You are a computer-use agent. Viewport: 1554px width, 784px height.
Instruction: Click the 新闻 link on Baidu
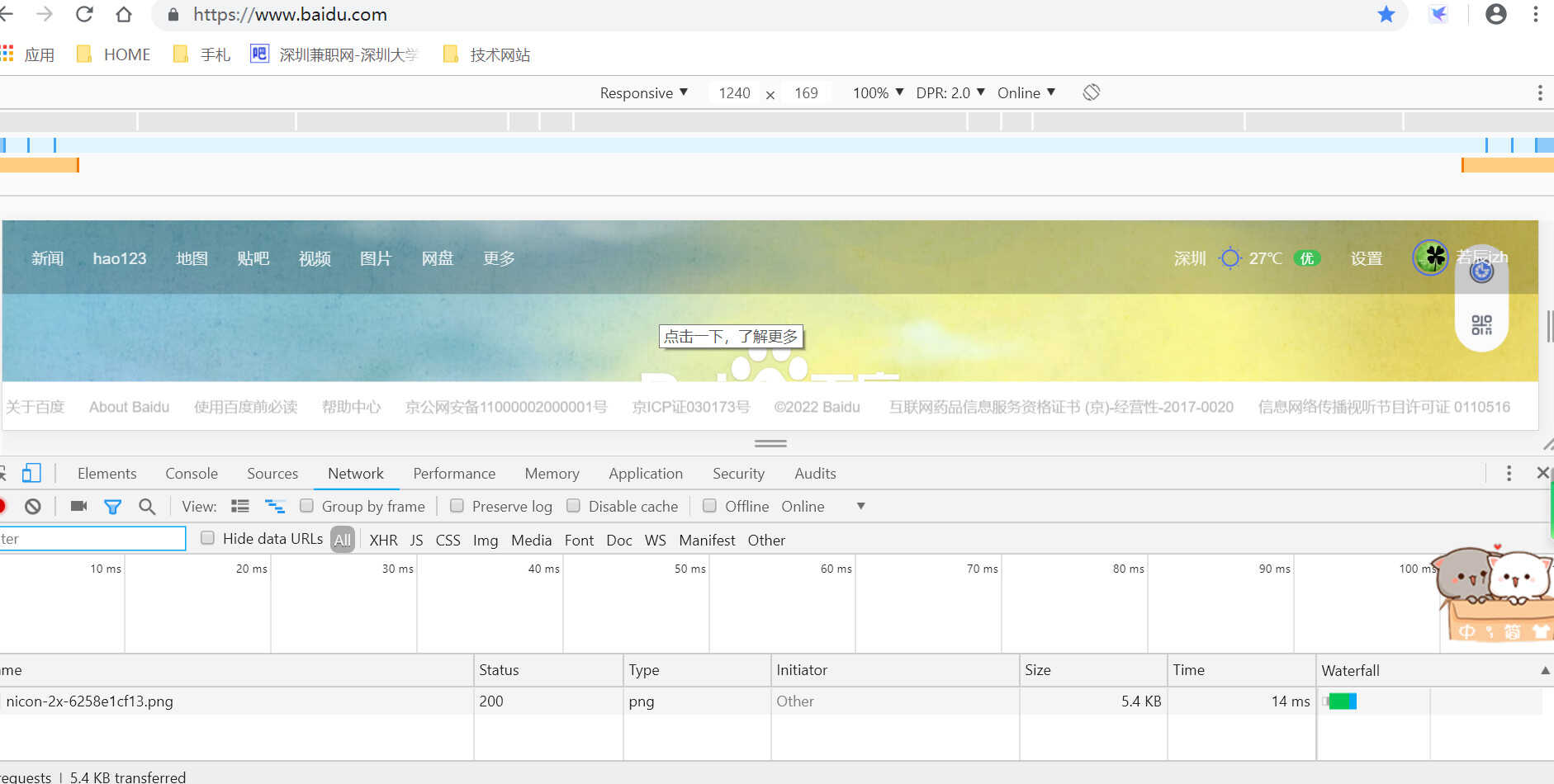coord(47,258)
